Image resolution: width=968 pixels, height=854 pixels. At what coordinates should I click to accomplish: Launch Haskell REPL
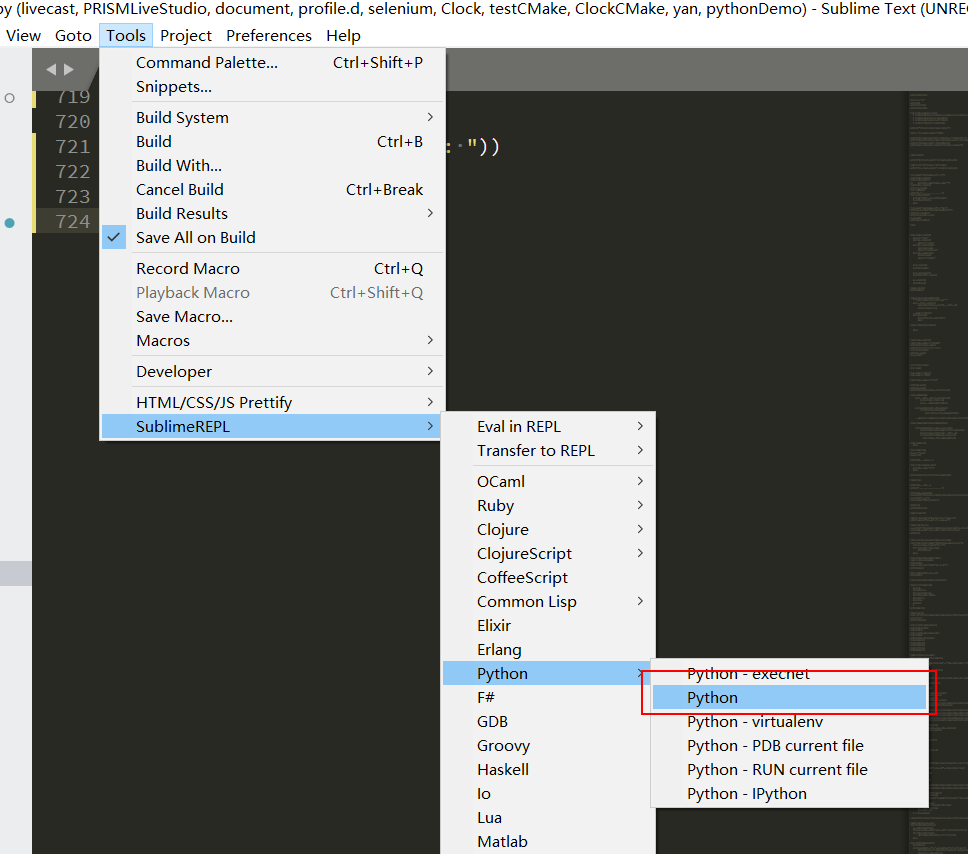click(548, 769)
